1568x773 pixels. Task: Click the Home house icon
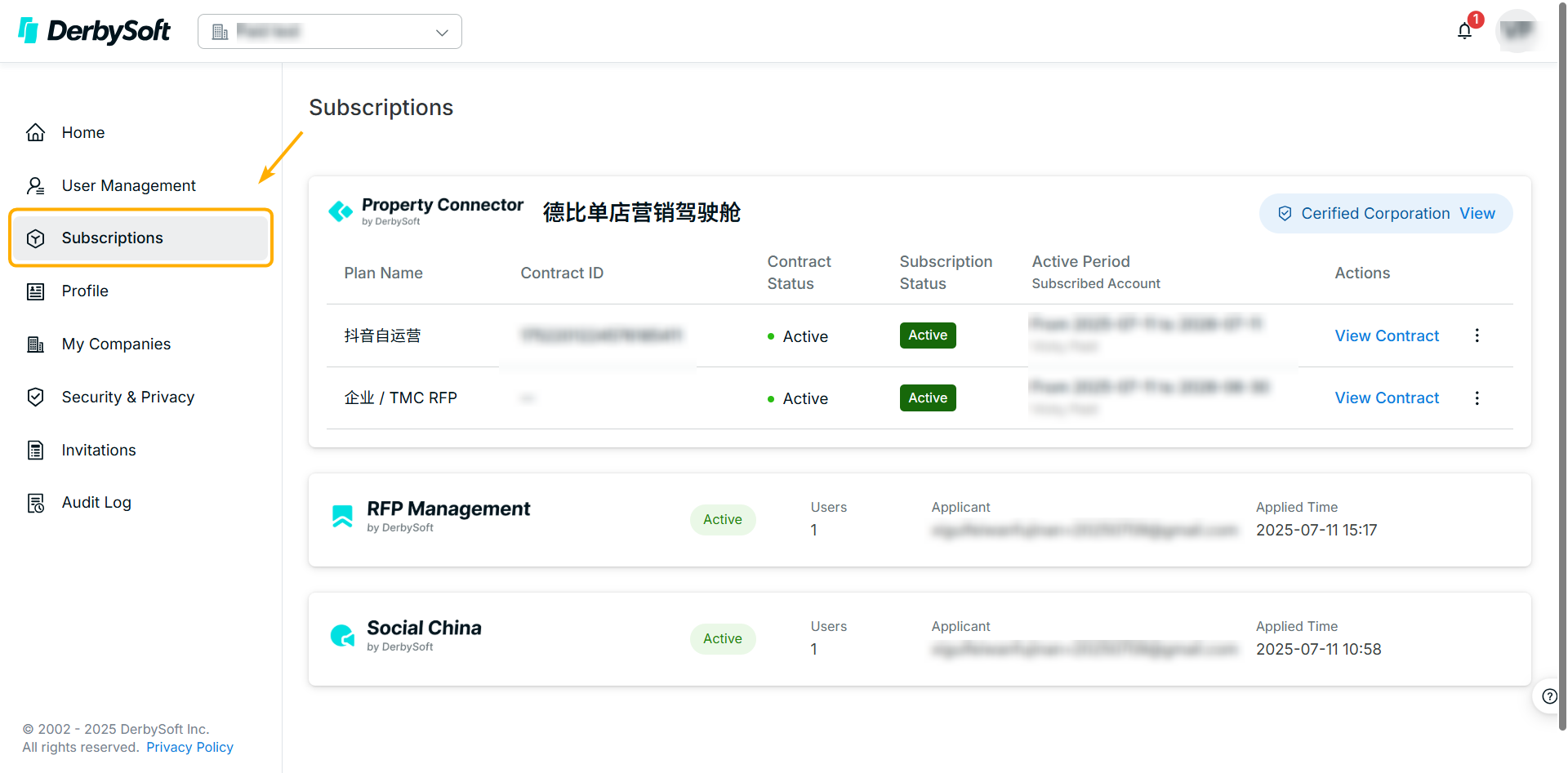(x=36, y=132)
